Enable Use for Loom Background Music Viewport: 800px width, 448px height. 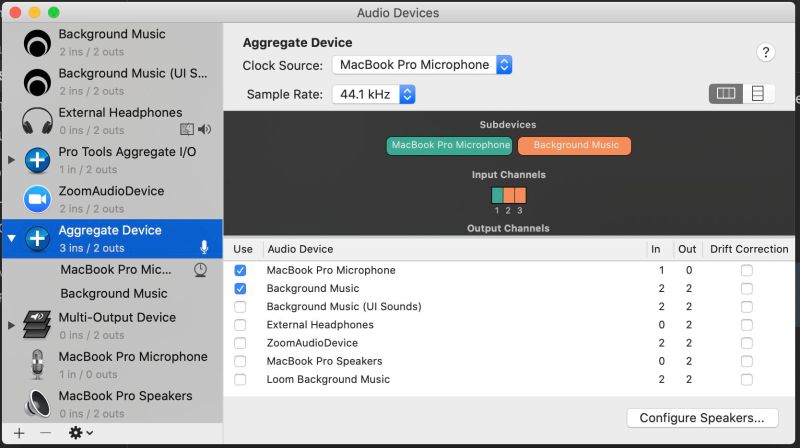click(240, 380)
